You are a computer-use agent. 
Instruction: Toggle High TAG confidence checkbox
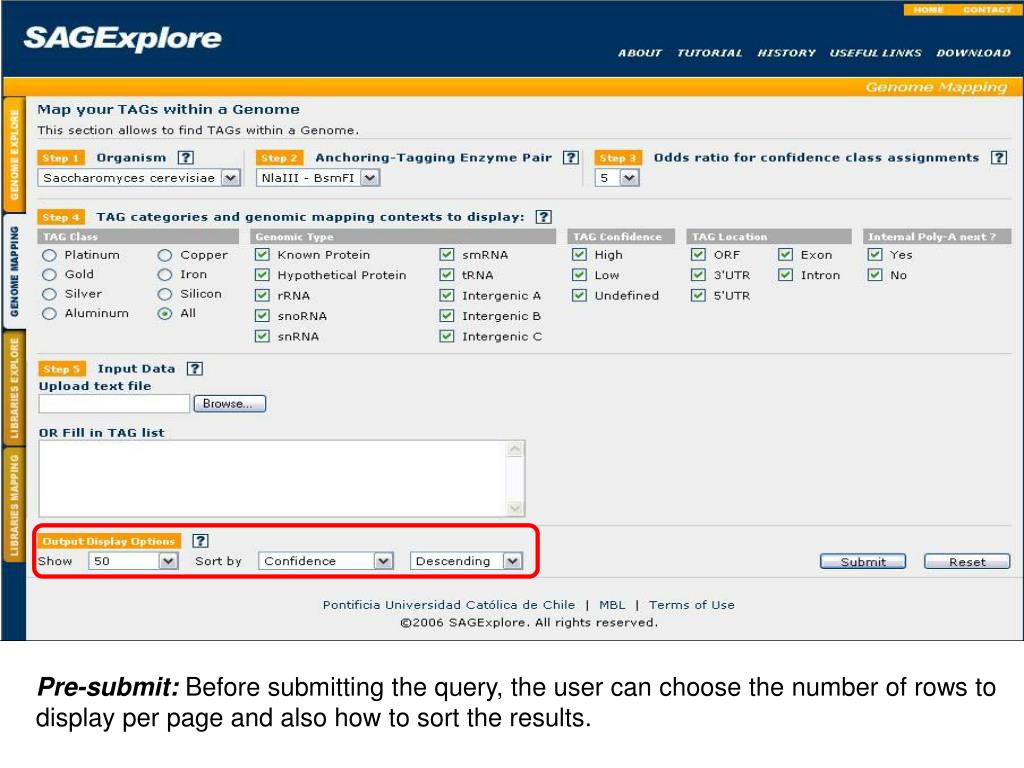[579, 255]
